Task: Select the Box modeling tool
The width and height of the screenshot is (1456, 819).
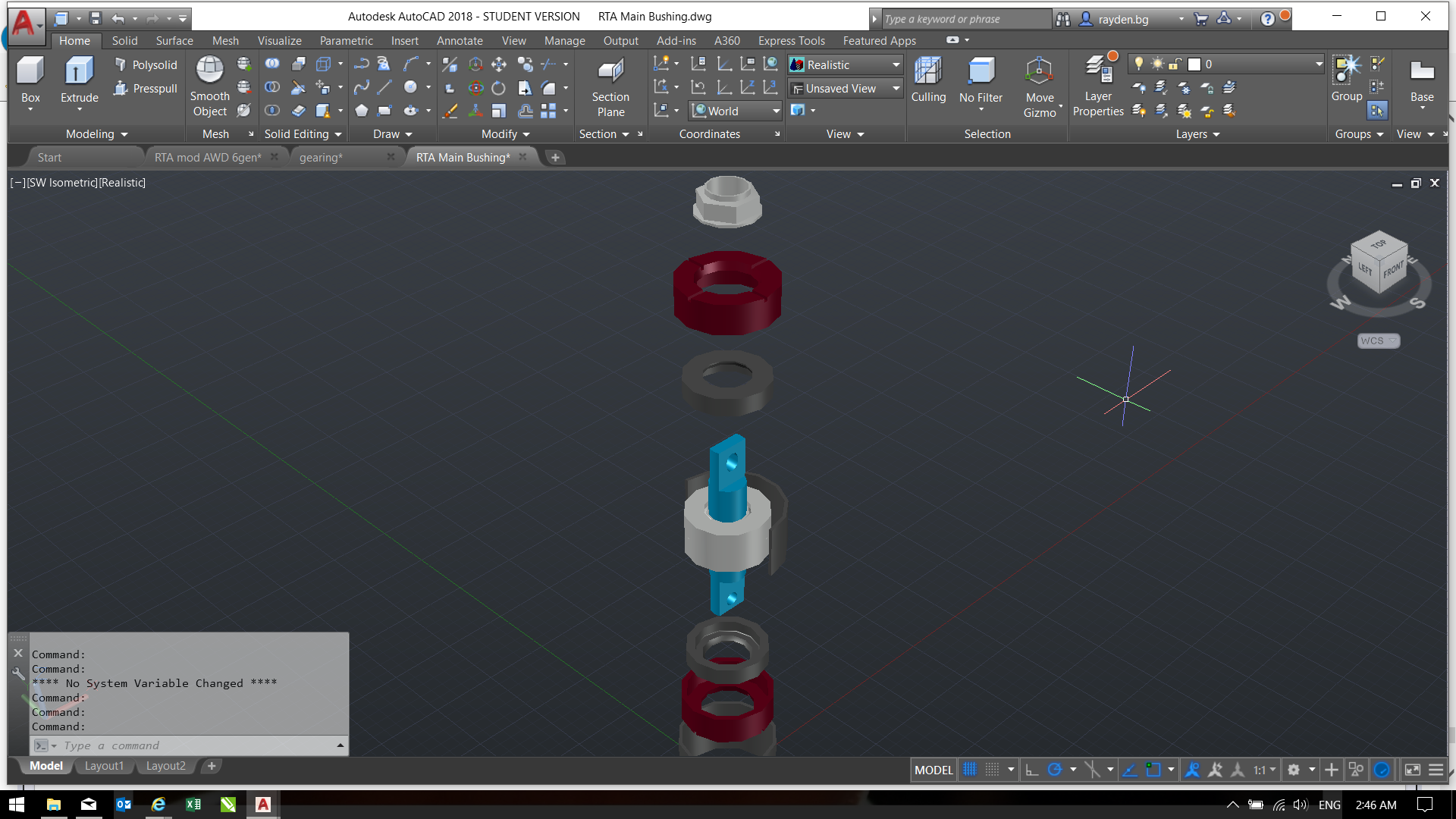Action: [x=30, y=71]
